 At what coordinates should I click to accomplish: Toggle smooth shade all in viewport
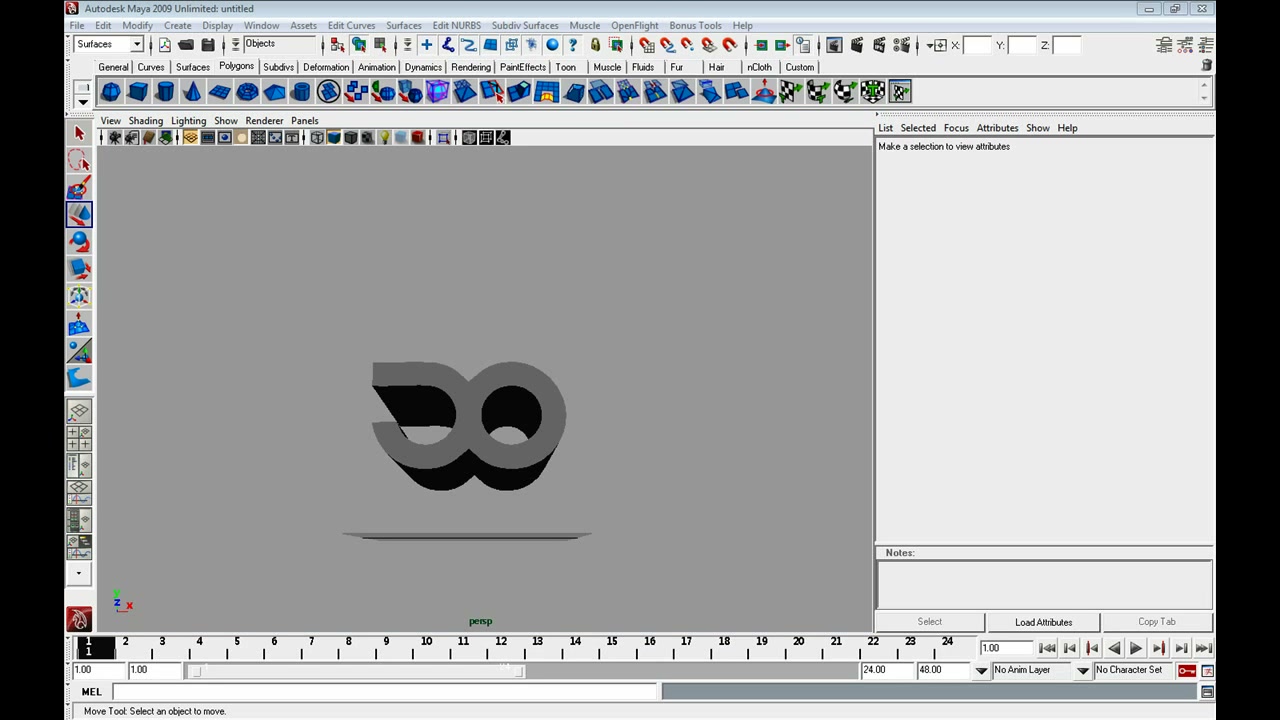coord(334,138)
